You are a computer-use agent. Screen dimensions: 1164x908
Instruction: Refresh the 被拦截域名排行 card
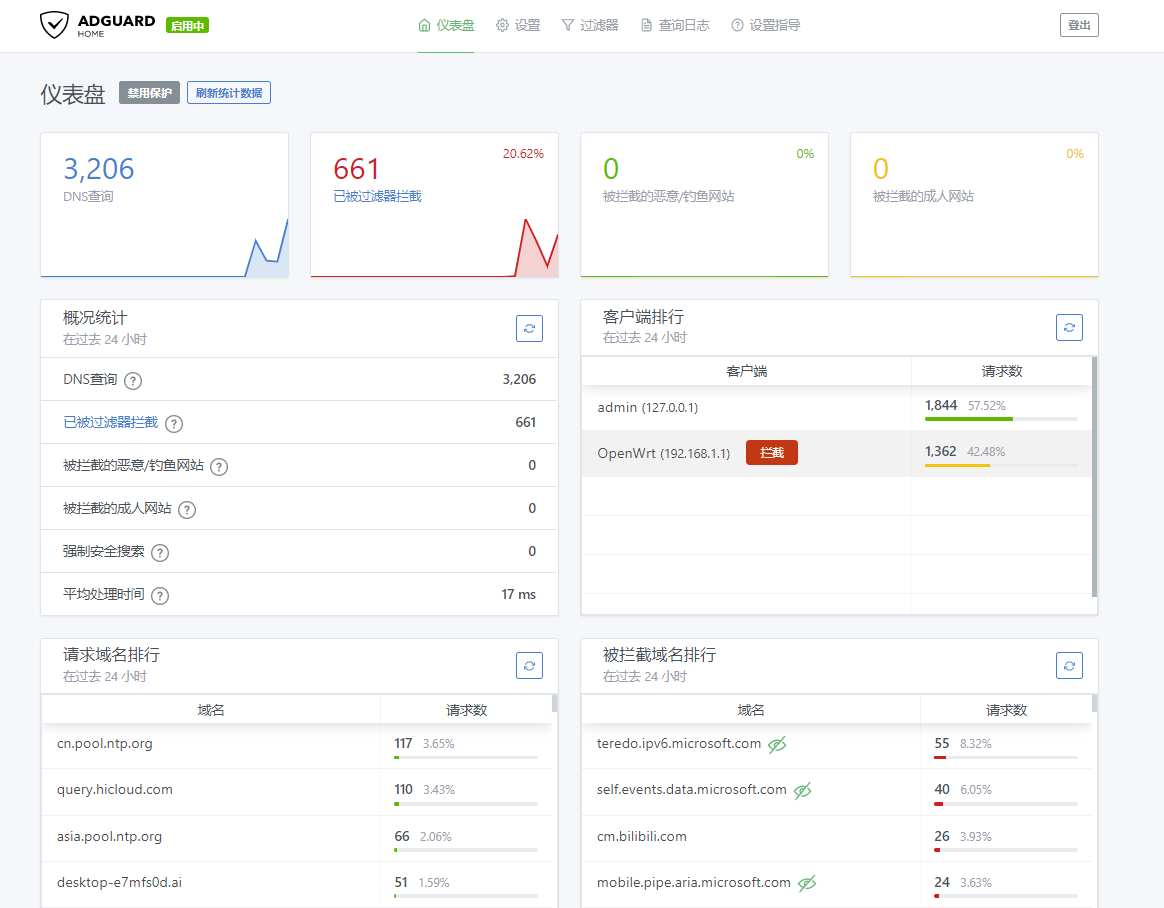click(1069, 666)
